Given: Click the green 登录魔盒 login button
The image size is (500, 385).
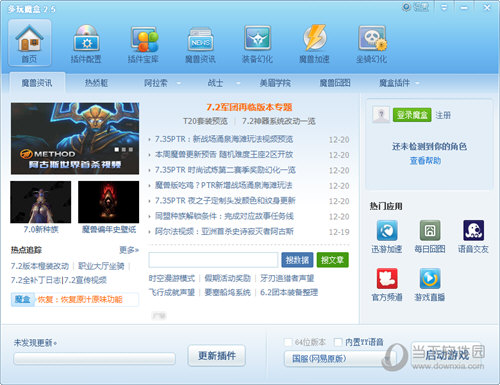Looking at the screenshot, I should 412,115.
